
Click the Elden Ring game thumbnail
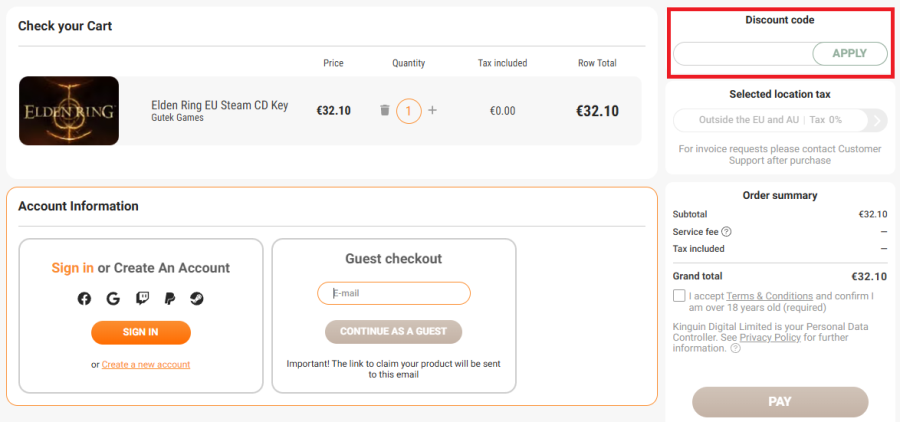(69, 110)
